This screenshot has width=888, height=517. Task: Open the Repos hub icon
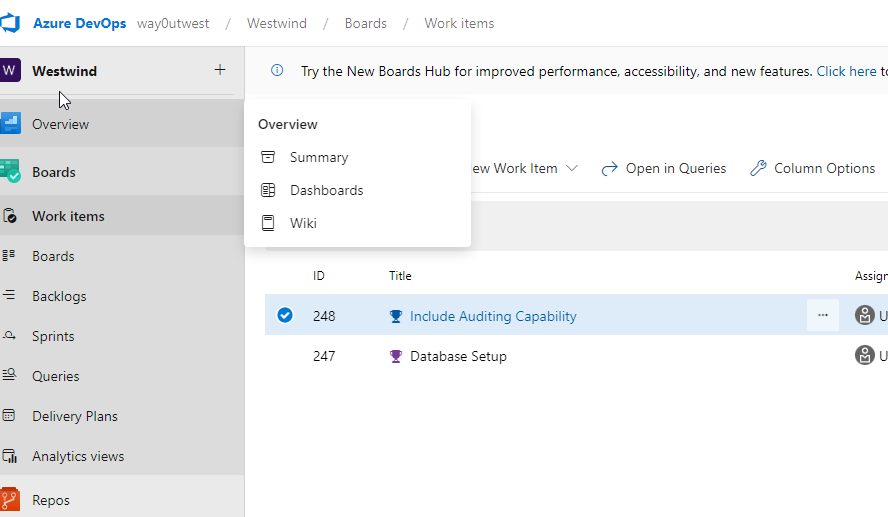pos(10,500)
